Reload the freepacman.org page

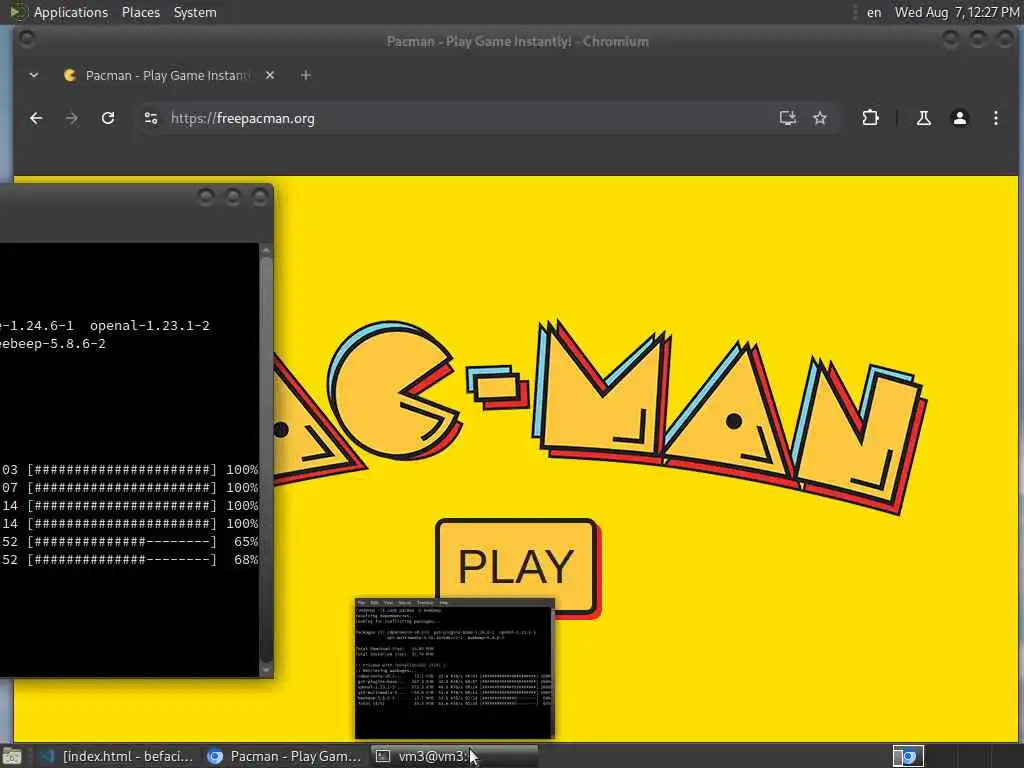tap(108, 118)
